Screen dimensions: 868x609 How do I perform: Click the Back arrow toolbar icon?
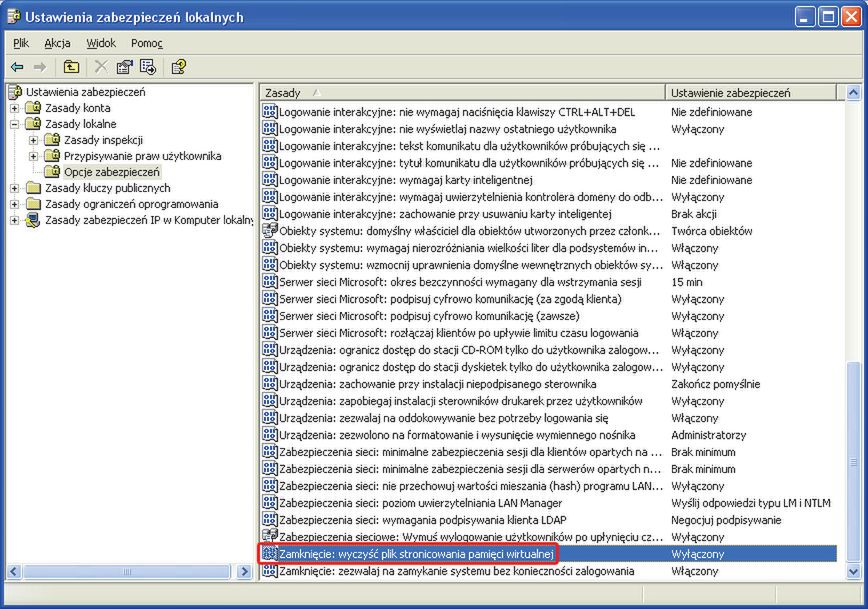coord(17,67)
